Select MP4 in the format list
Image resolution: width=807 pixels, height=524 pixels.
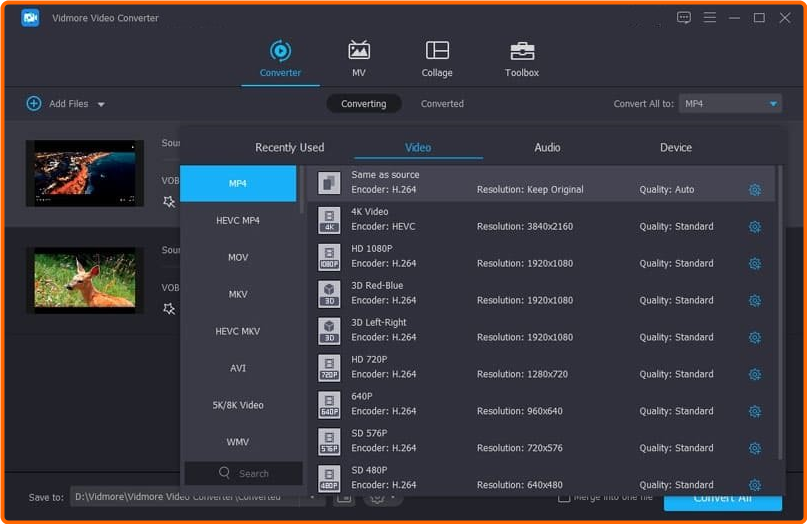point(238,183)
